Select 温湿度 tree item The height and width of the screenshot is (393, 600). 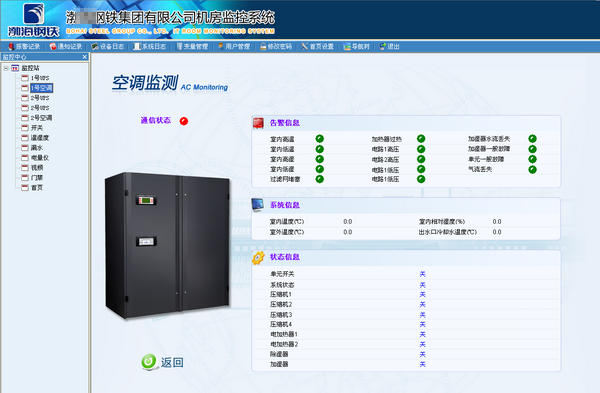point(40,138)
